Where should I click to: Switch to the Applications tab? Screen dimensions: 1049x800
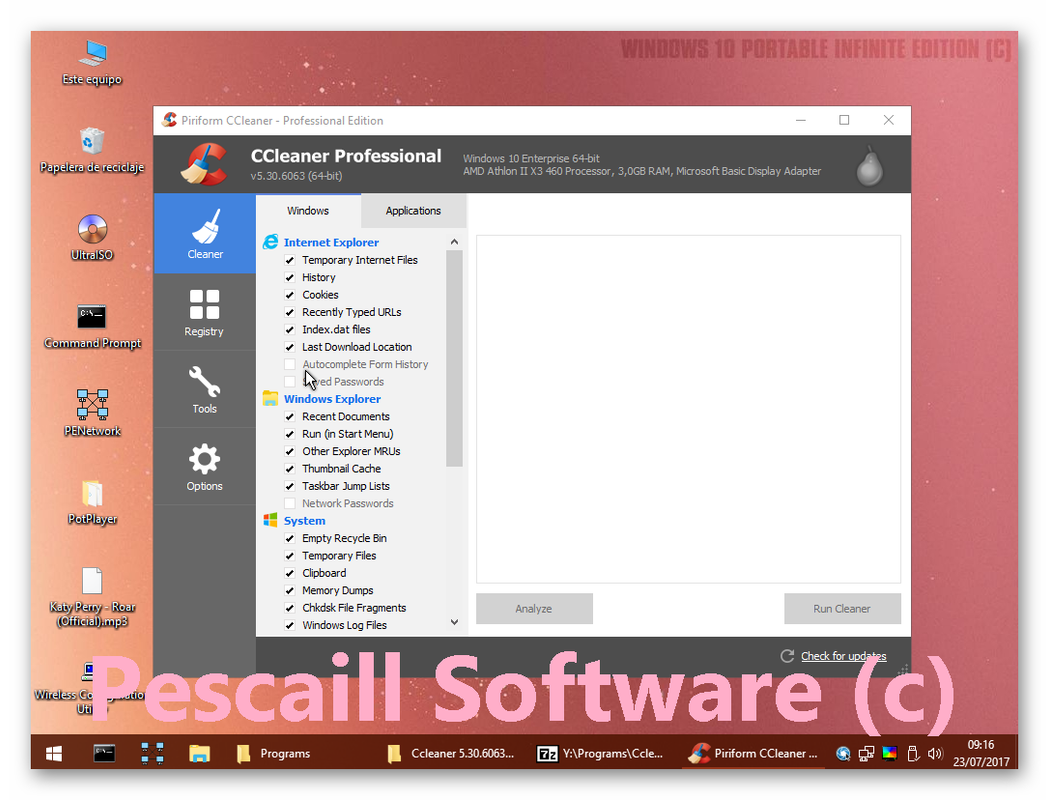pyautogui.click(x=413, y=211)
